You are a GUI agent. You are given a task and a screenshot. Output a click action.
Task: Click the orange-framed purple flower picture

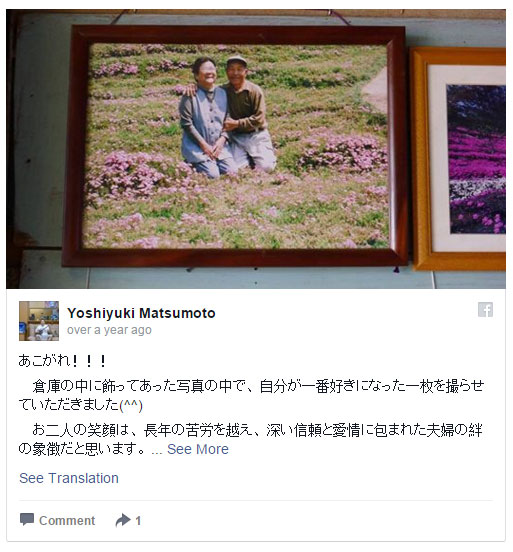(x=458, y=158)
